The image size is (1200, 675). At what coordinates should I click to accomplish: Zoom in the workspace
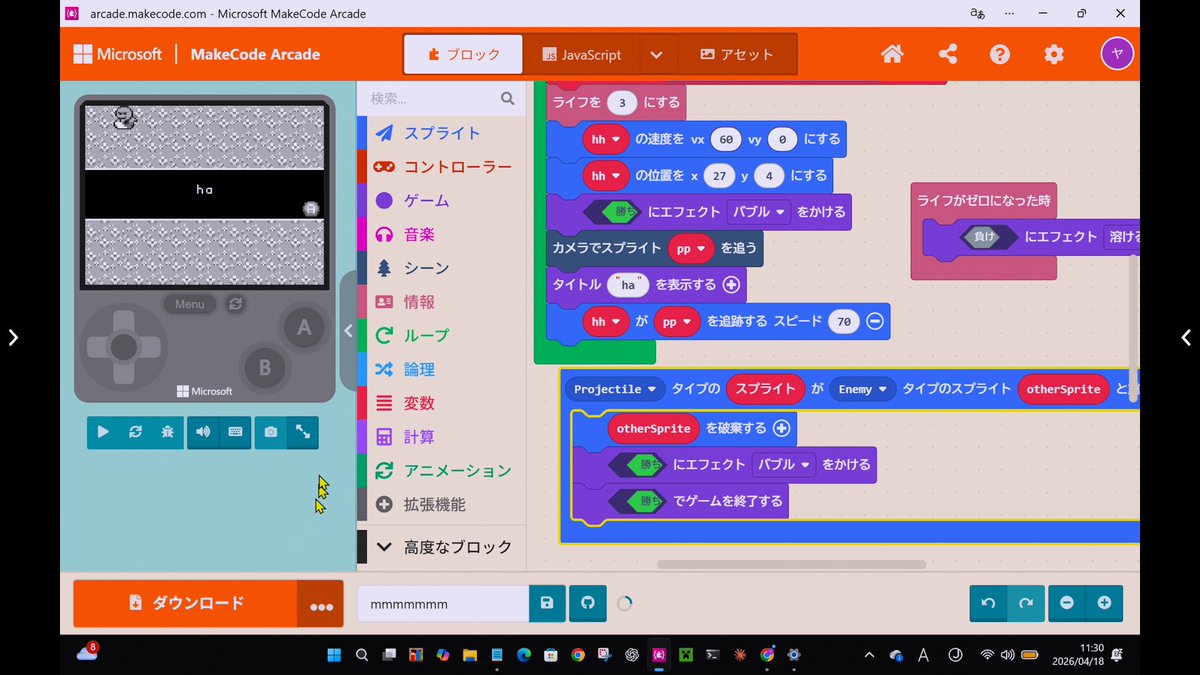[x=1104, y=603]
